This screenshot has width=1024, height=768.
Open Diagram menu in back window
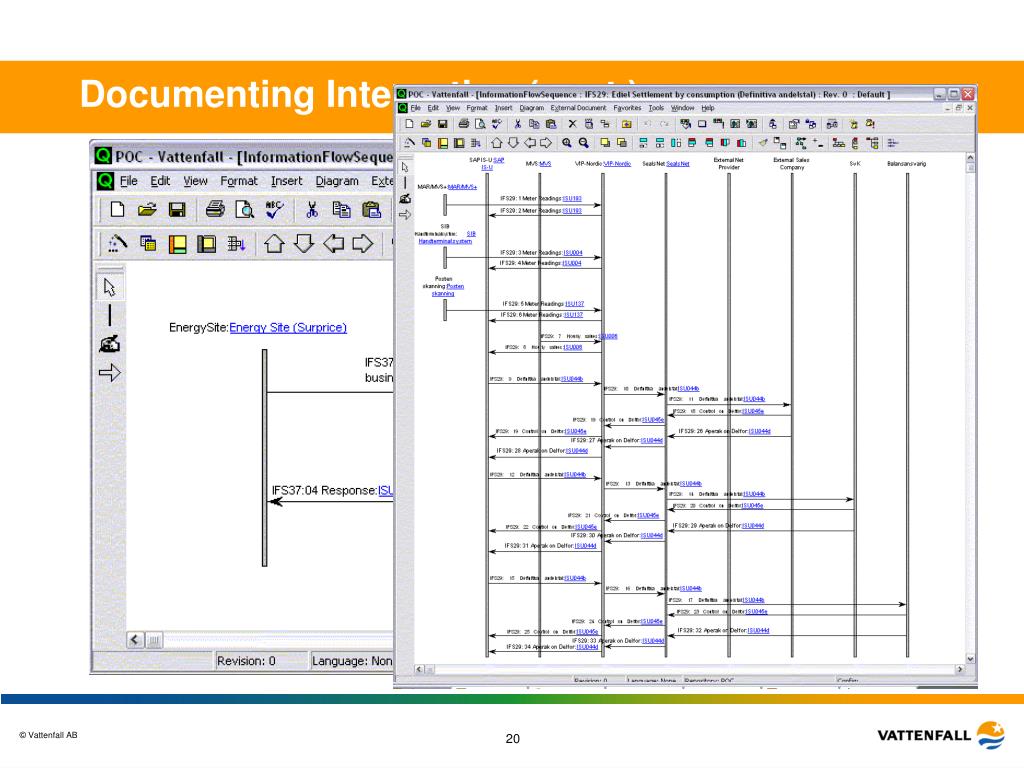tap(337, 181)
